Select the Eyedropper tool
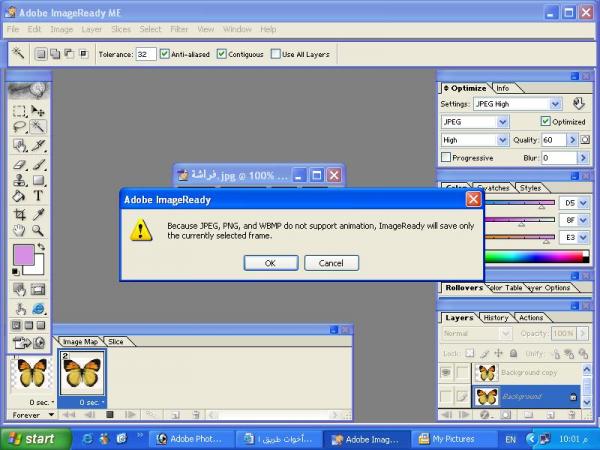Viewport: 600px width, 450px height. click(38, 214)
